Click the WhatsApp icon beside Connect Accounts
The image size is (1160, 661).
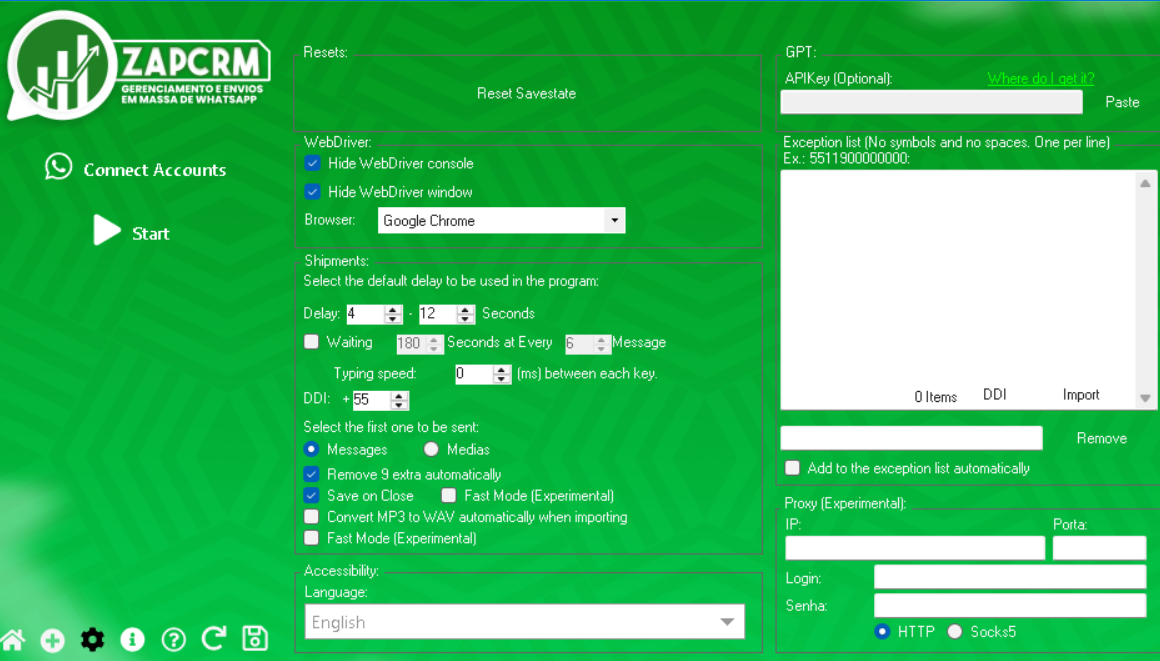pyautogui.click(x=59, y=167)
